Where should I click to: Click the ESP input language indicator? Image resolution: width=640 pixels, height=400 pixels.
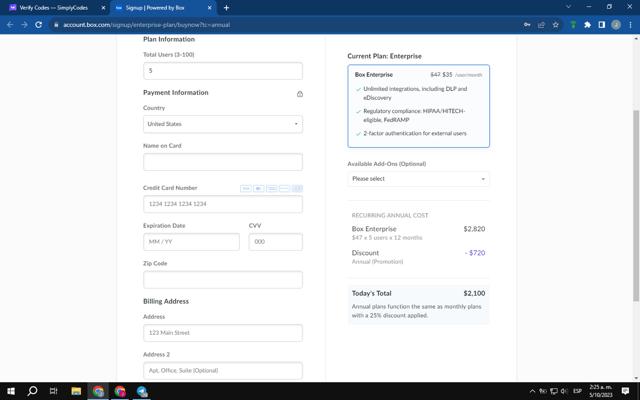coord(578,391)
